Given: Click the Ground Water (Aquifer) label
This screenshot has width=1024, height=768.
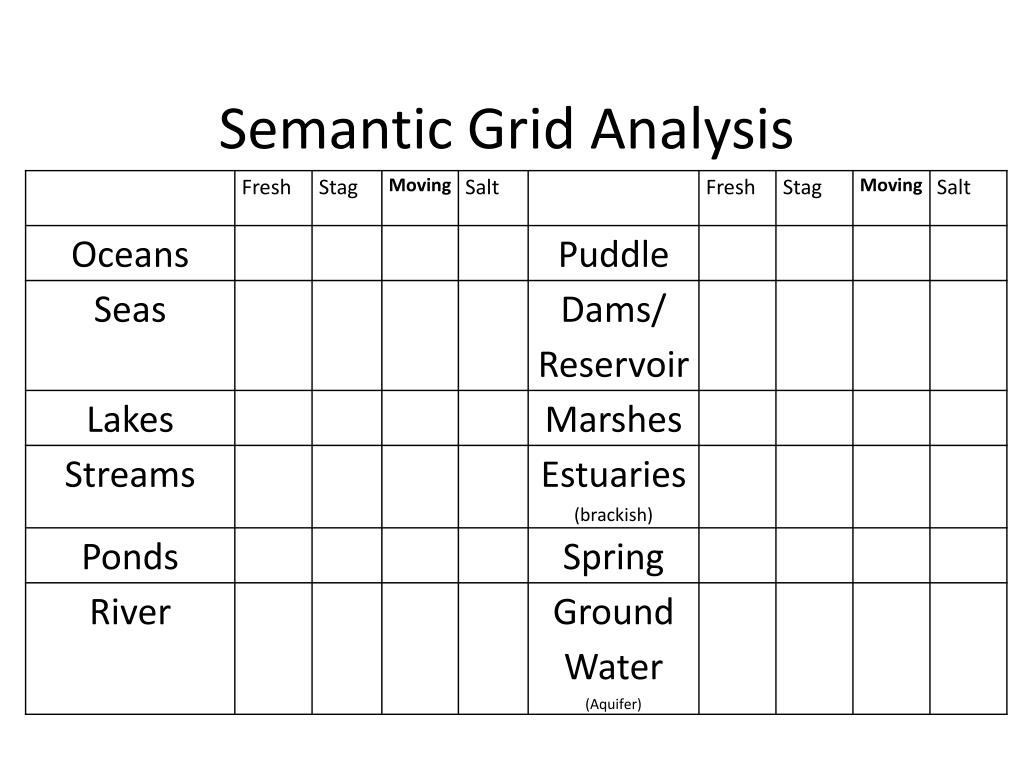Looking at the screenshot, I should pyautogui.click(x=613, y=652).
